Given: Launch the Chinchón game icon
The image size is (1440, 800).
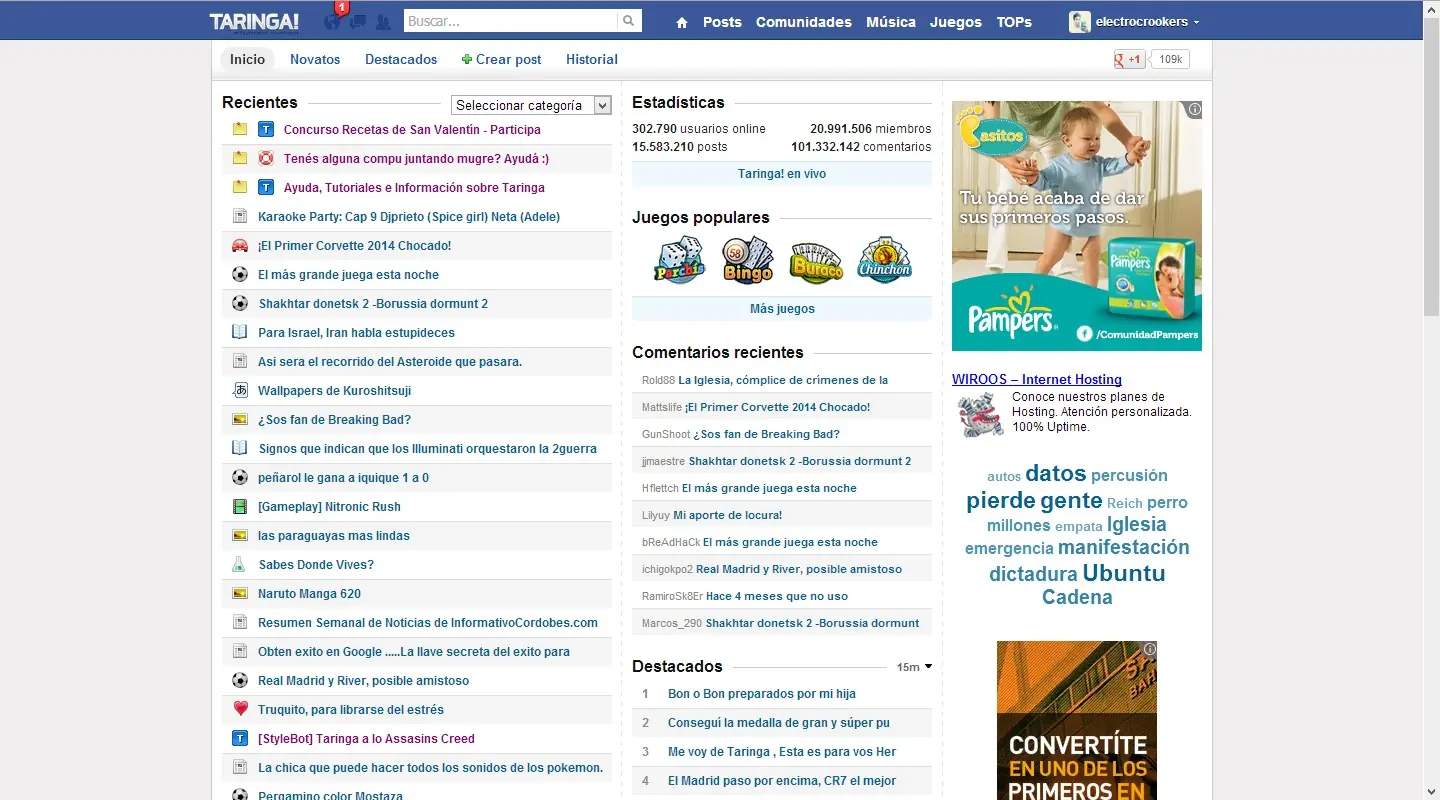Looking at the screenshot, I should (885, 260).
